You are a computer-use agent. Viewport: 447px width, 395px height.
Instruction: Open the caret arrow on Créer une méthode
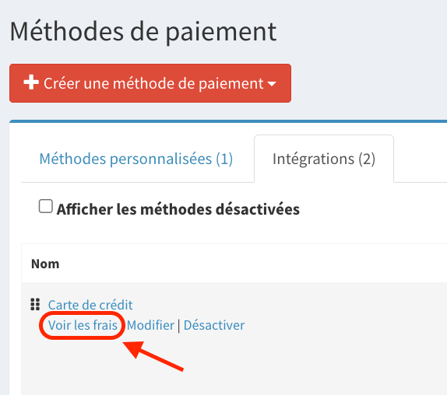(x=272, y=84)
